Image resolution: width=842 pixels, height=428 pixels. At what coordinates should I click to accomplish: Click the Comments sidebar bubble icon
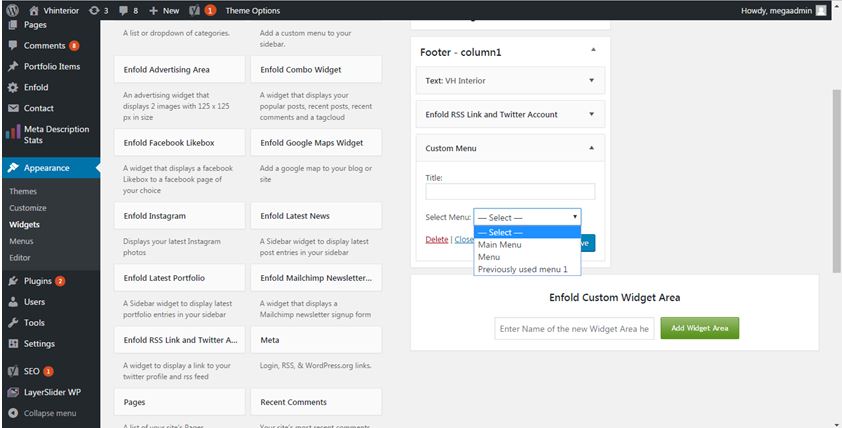[13, 46]
